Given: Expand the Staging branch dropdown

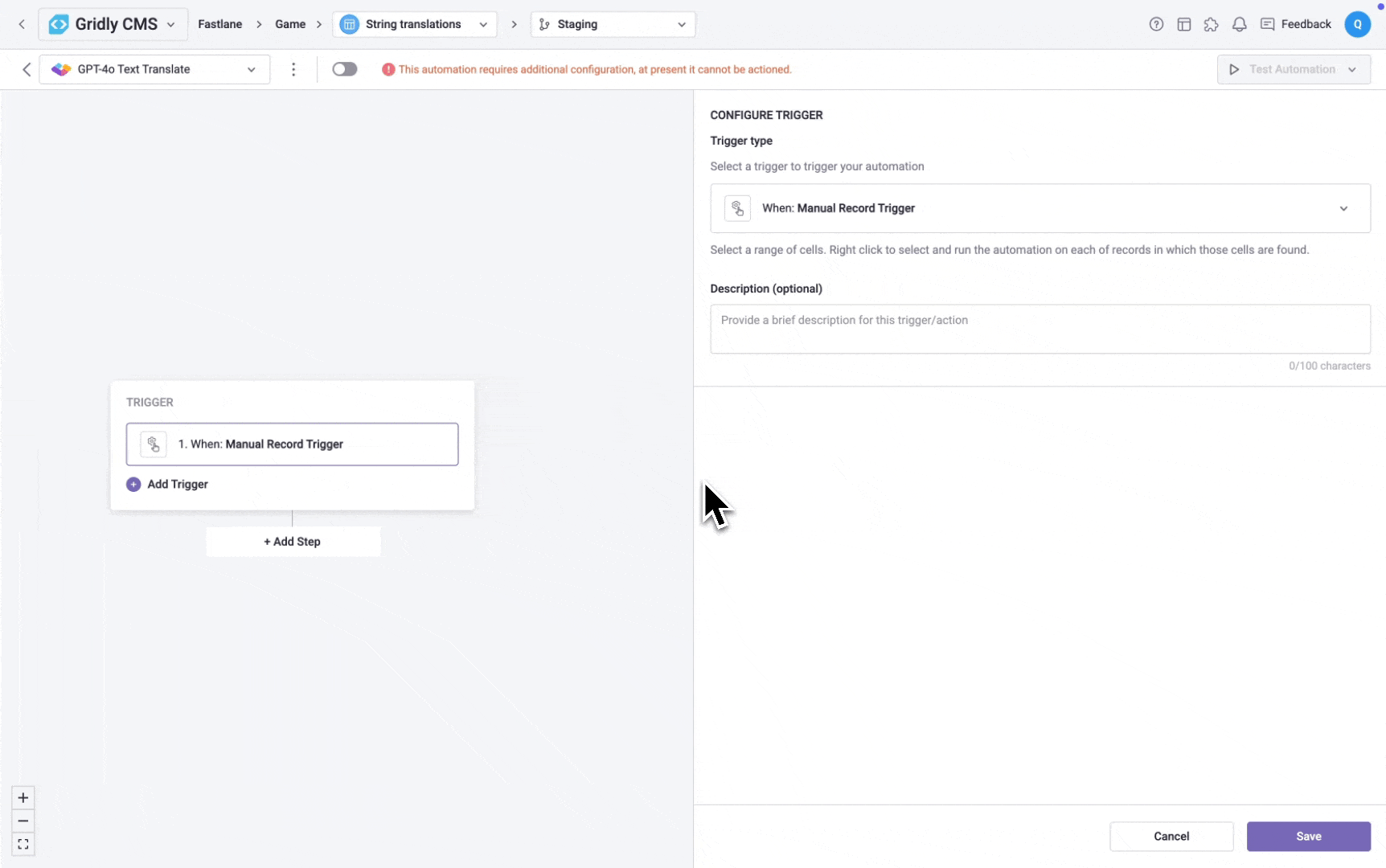Looking at the screenshot, I should click(x=613, y=24).
